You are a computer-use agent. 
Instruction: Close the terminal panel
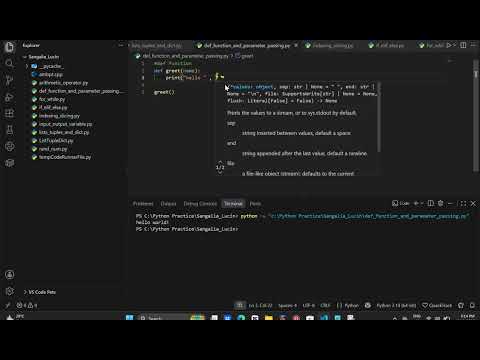click(x=473, y=203)
